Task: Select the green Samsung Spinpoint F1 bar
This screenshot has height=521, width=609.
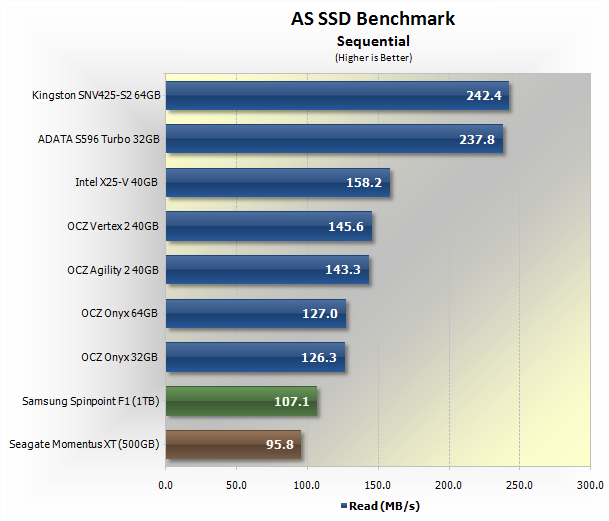Action: coord(242,401)
